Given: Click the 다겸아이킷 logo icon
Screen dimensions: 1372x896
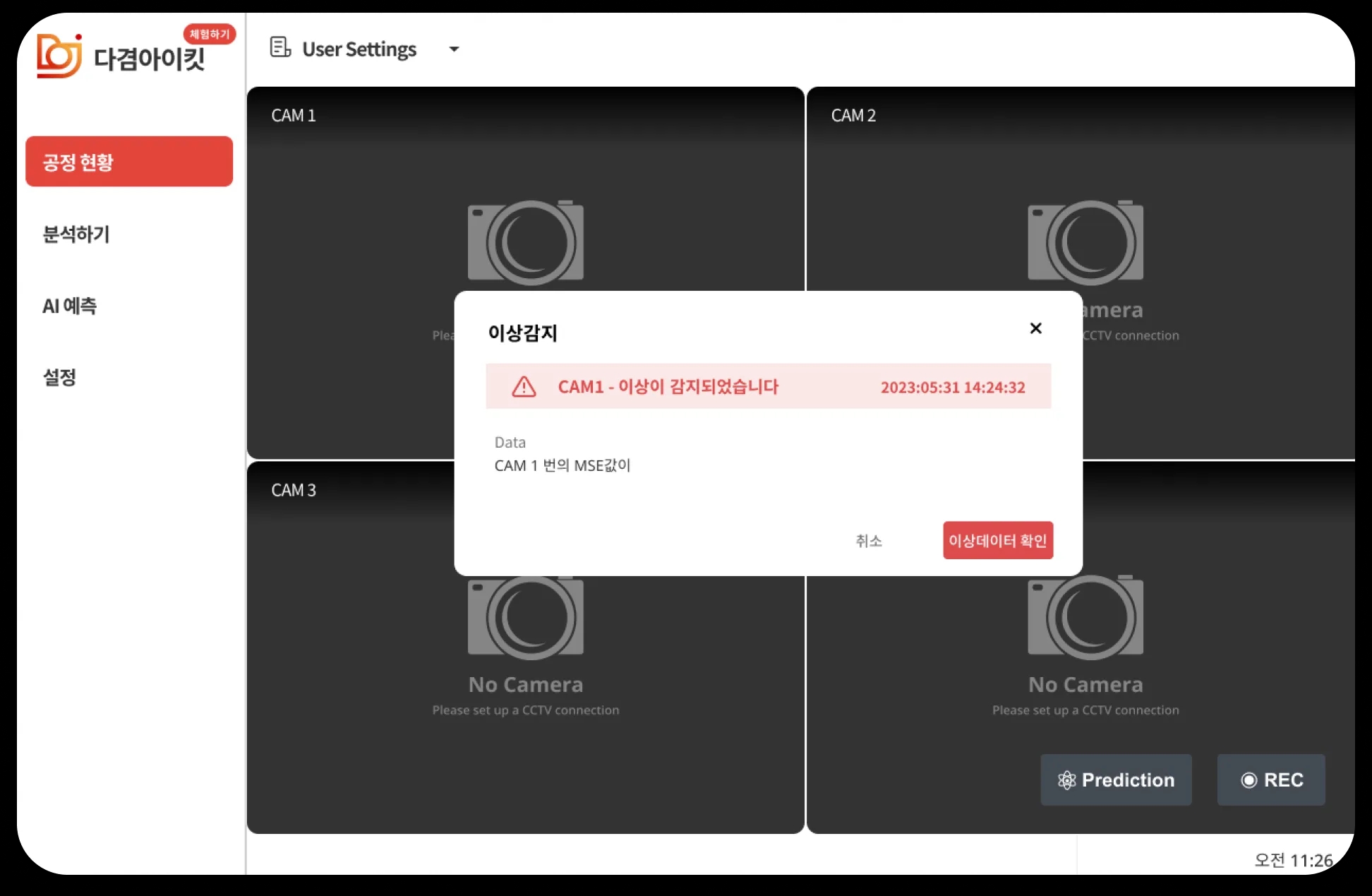Looking at the screenshot, I should [x=59, y=56].
